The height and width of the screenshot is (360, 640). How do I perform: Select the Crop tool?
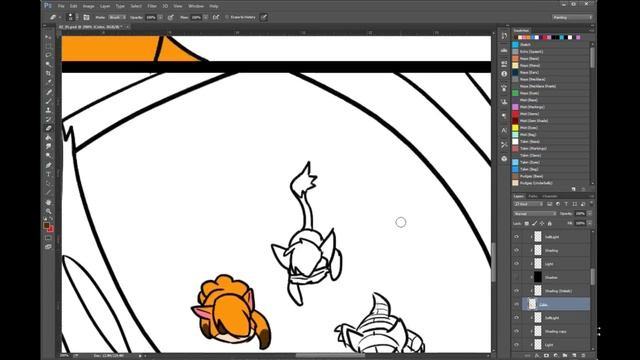[49, 73]
